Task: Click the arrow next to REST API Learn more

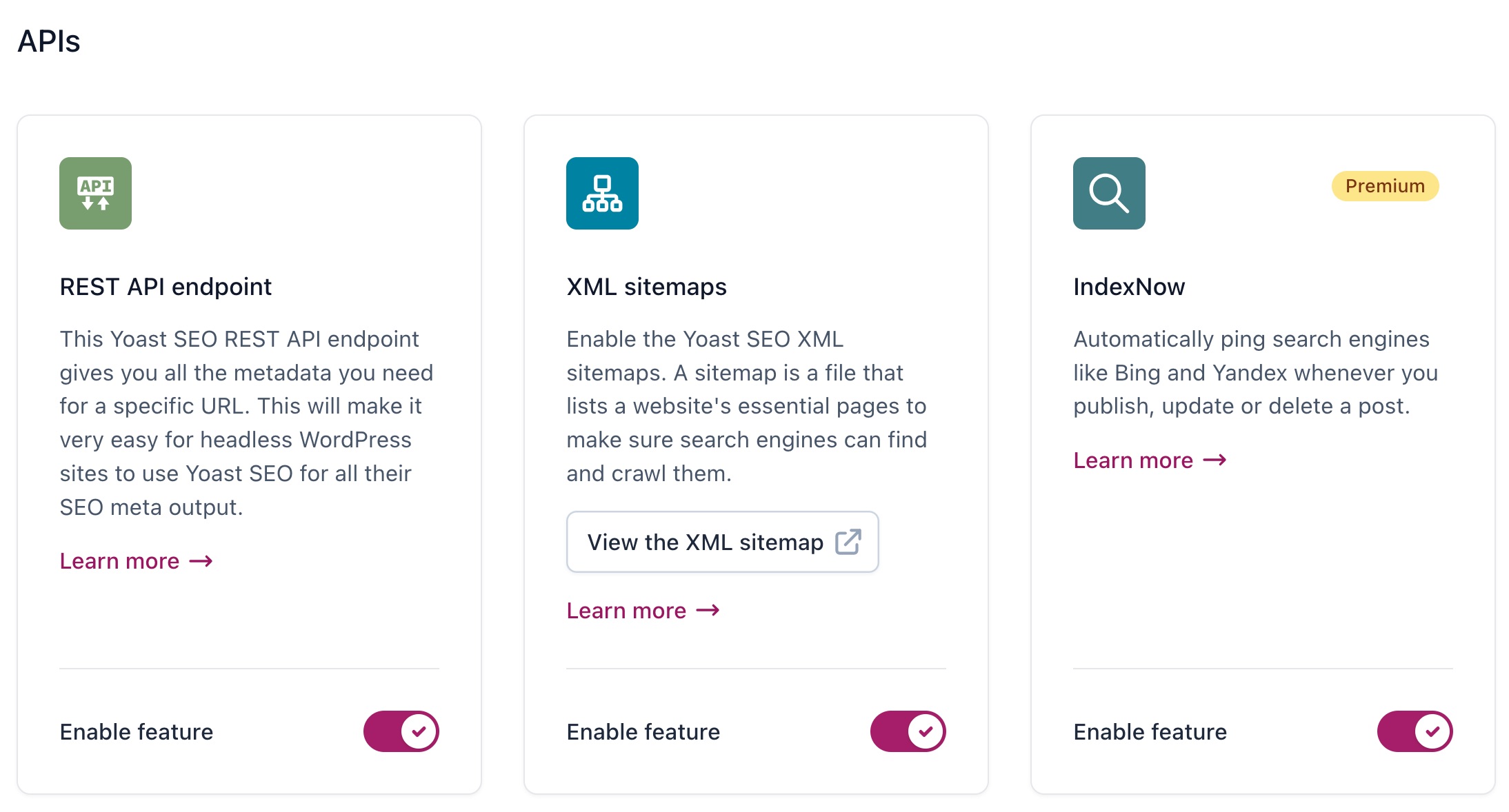Action: [x=201, y=561]
